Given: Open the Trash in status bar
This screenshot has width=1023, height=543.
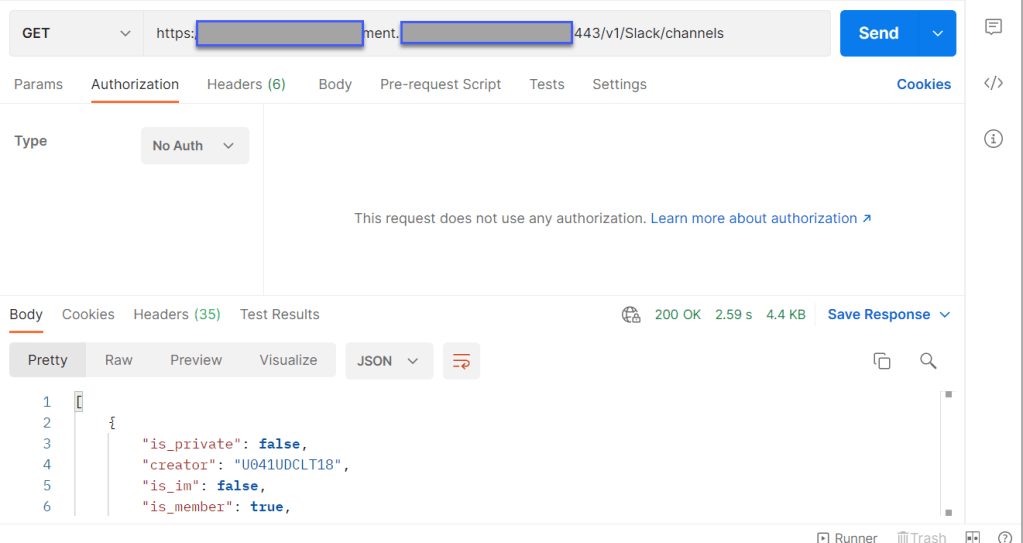Looking at the screenshot, I should tap(921, 537).
